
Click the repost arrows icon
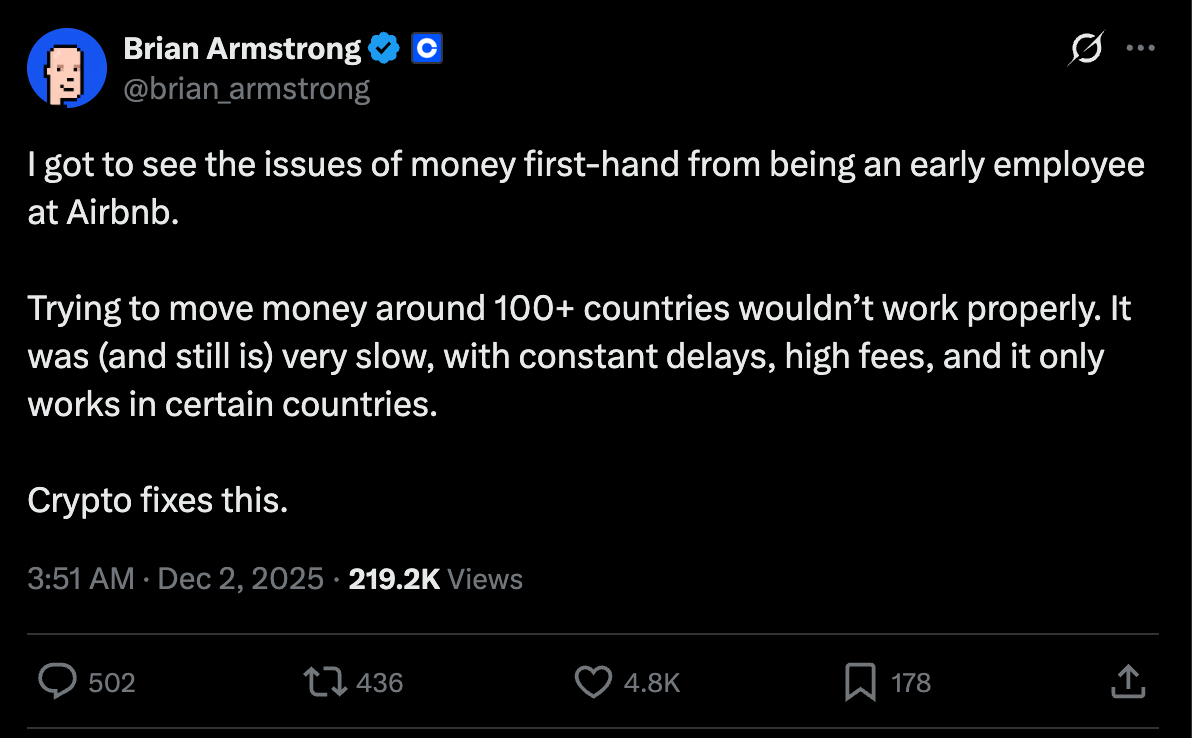[x=325, y=682]
